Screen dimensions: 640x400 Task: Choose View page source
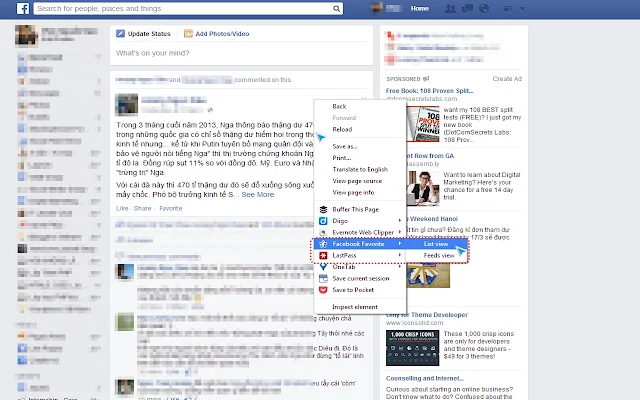(x=357, y=181)
